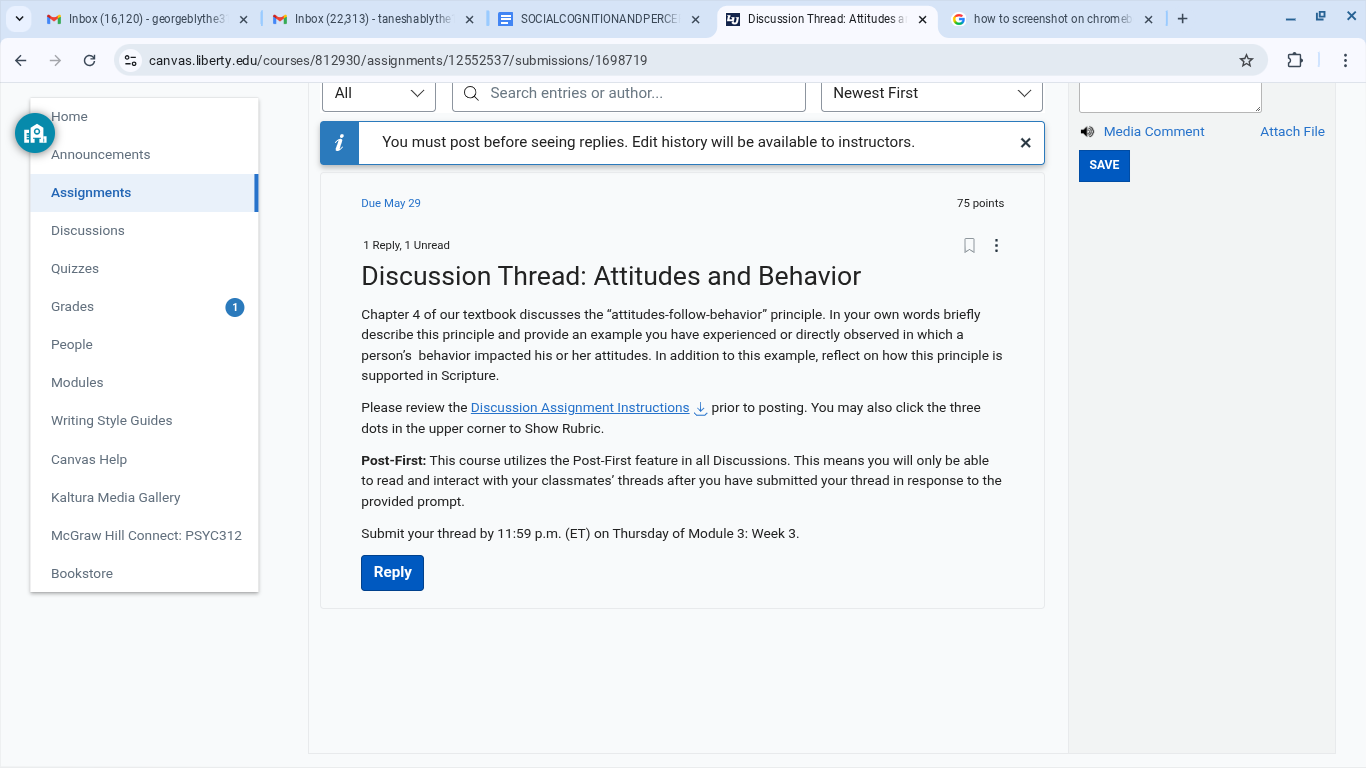The width and height of the screenshot is (1366, 768).
Task: Open the Discussion Assignment Instructions link
Action: (580, 408)
